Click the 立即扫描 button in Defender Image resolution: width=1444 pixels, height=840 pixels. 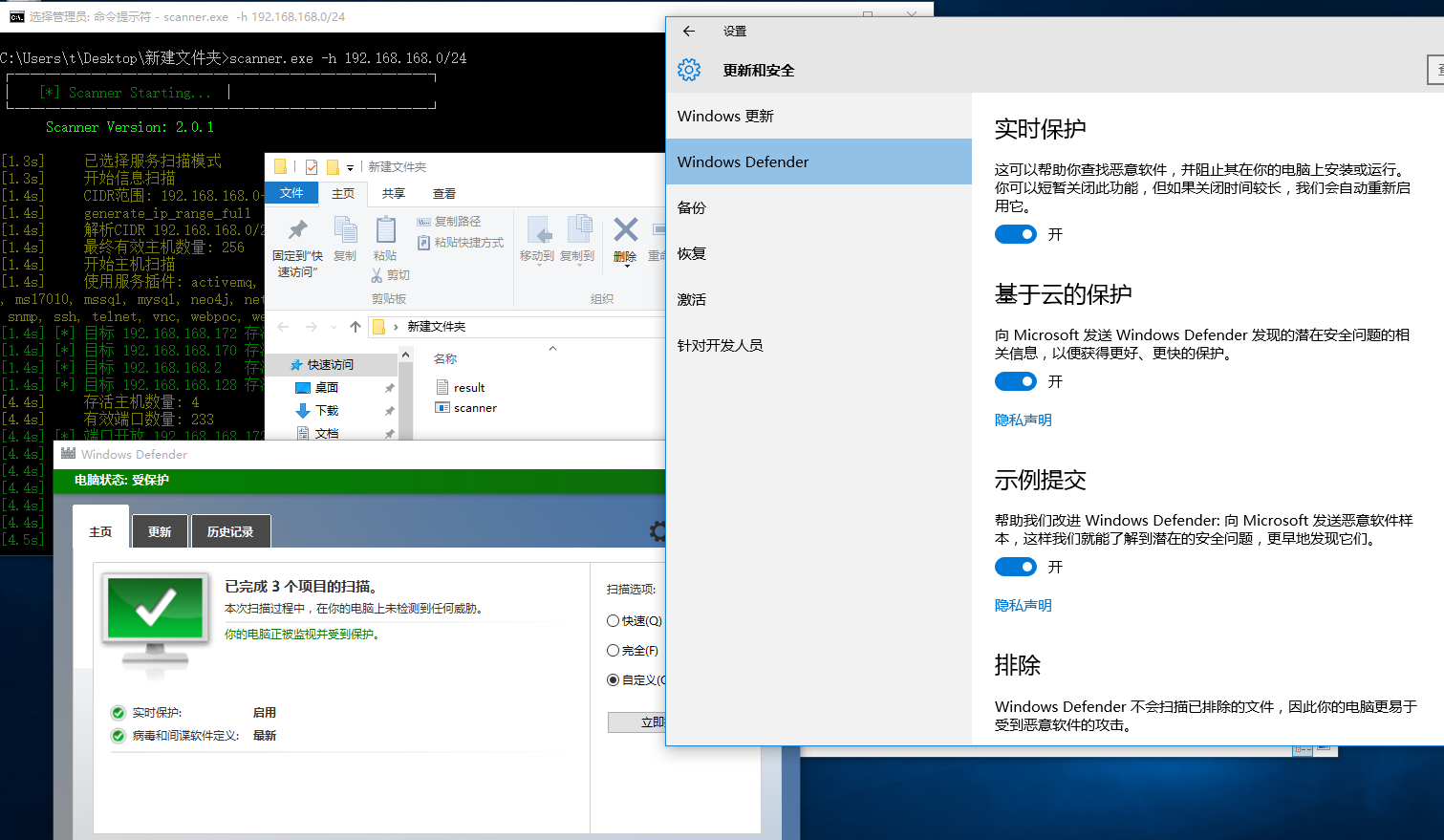(x=636, y=722)
